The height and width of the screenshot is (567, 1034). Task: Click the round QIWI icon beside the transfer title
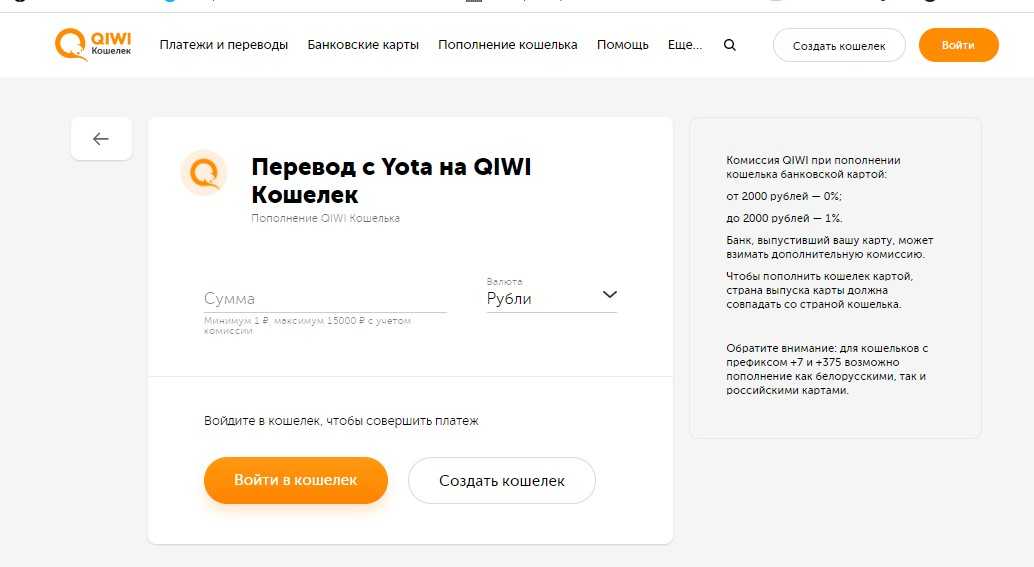click(204, 172)
